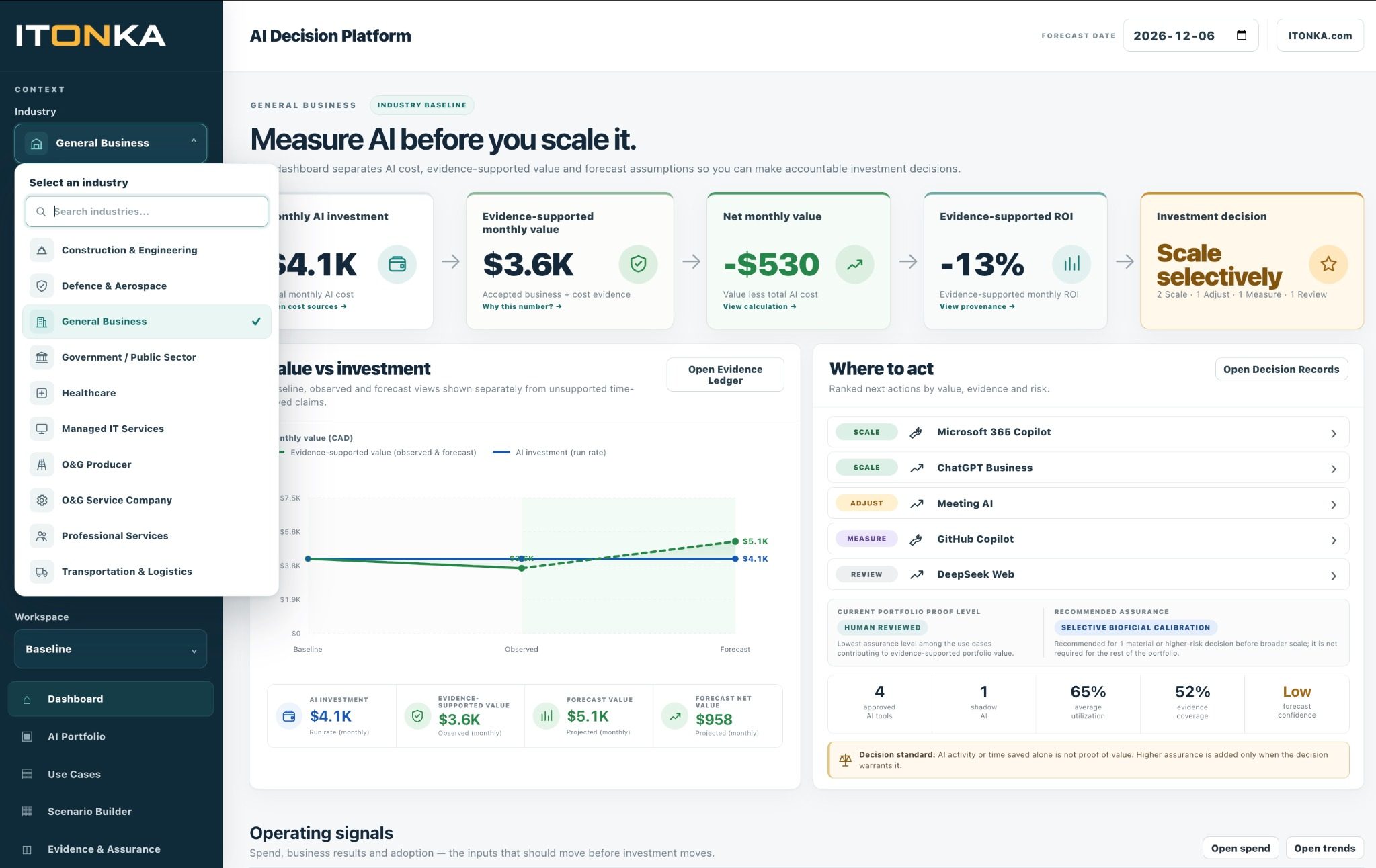Click the Healthcare plus icon

tap(42, 393)
